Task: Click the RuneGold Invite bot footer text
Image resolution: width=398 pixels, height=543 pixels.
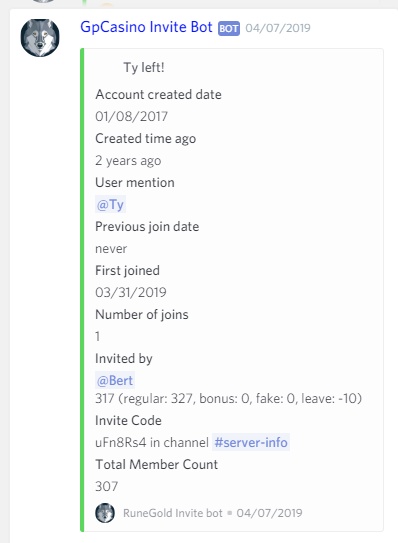Action: tap(173, 513)
